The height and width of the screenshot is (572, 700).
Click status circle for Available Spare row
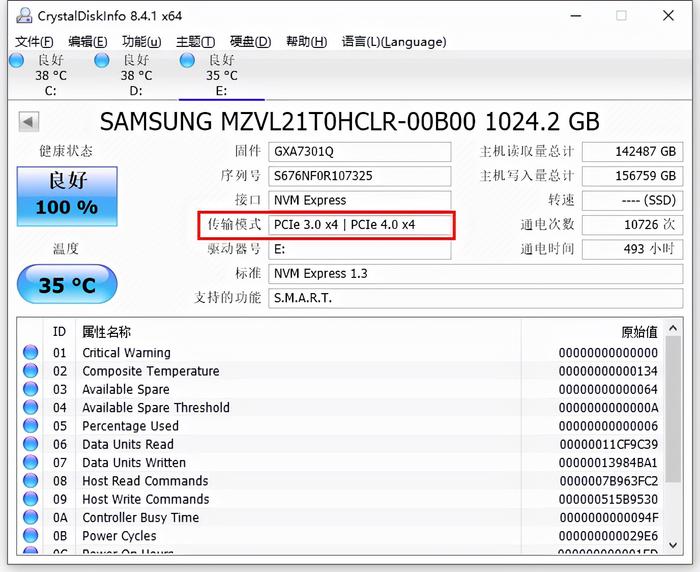coord(30,389)
